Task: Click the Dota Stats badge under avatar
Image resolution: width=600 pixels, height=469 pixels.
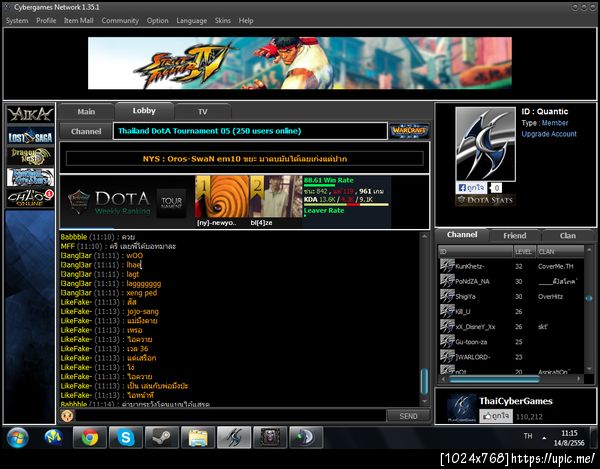Action: (485, 200)
